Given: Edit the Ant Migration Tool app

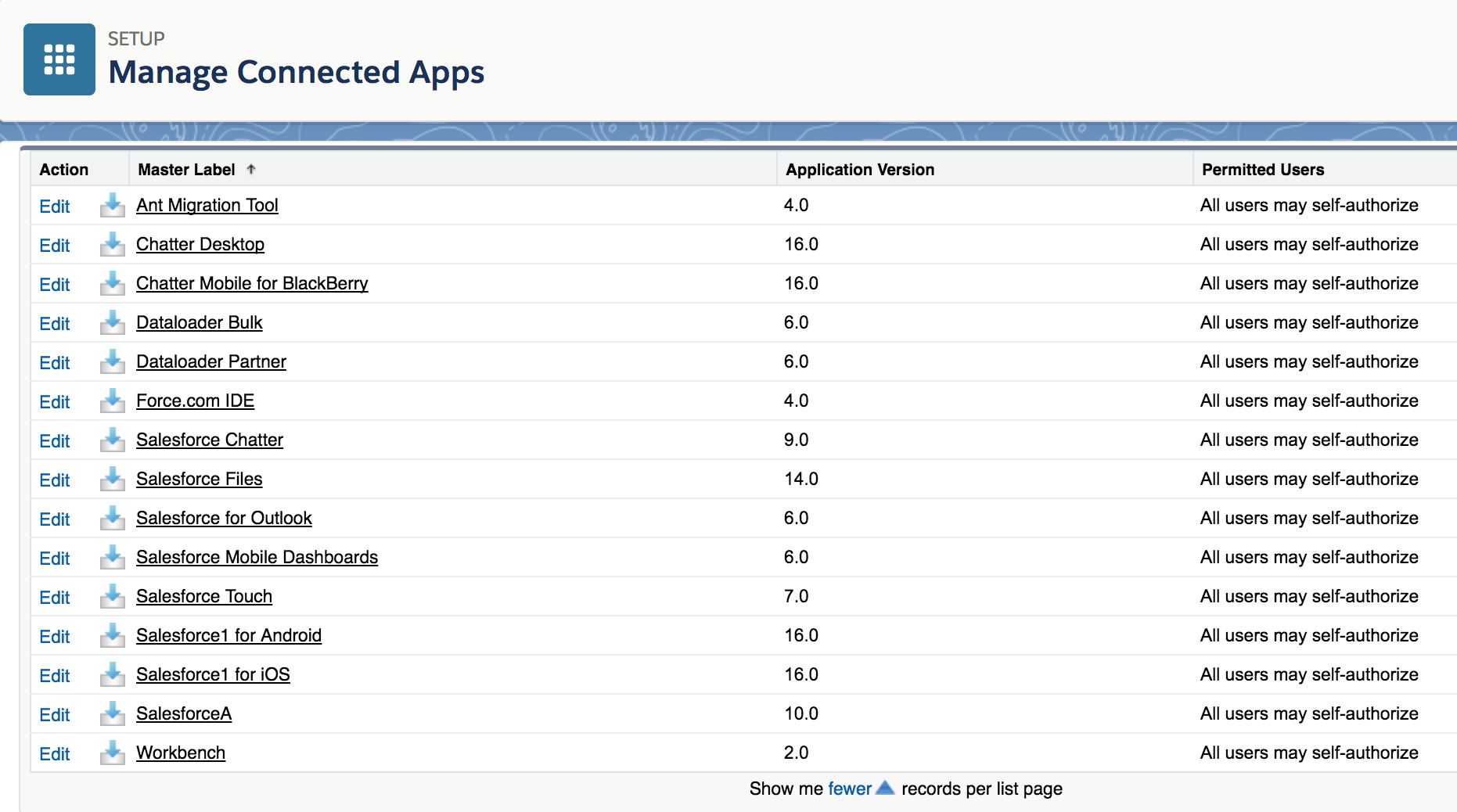Looking at the screenshot, I should [55, 207].
